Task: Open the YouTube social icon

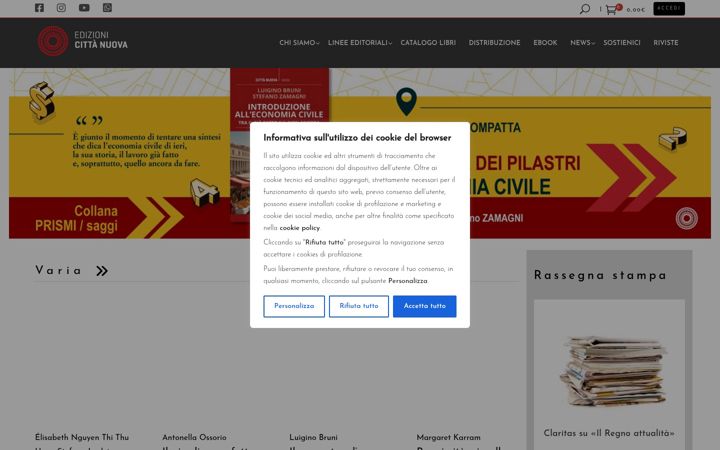Action: [x=84, y=8]
